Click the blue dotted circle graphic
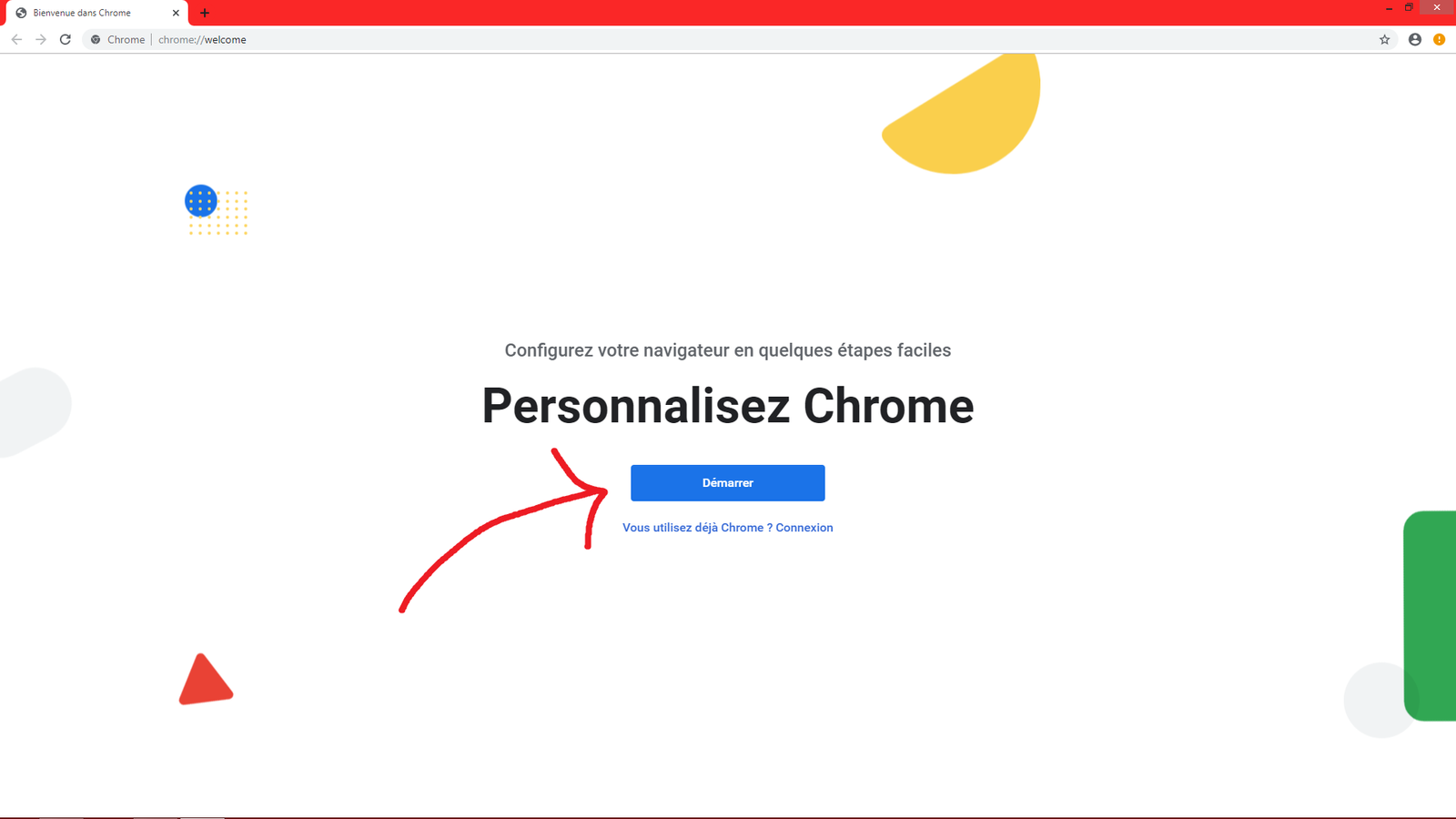Screen dimensions: 1456x819 click(x=201, y=201)
